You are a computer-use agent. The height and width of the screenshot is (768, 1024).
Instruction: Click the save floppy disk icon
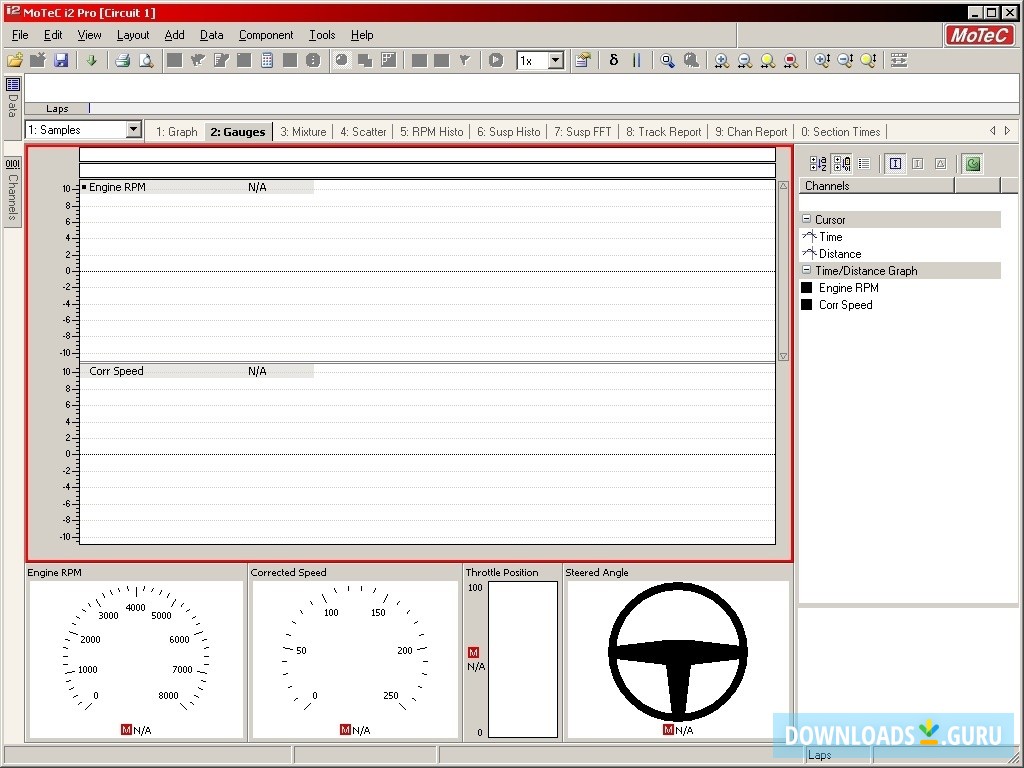pyautogui.click(x=61, y=60)
